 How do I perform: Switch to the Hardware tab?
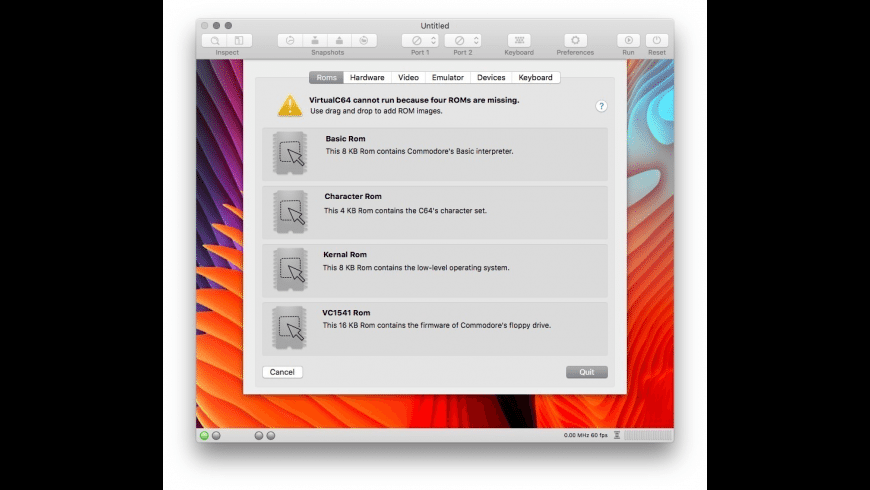367,78
